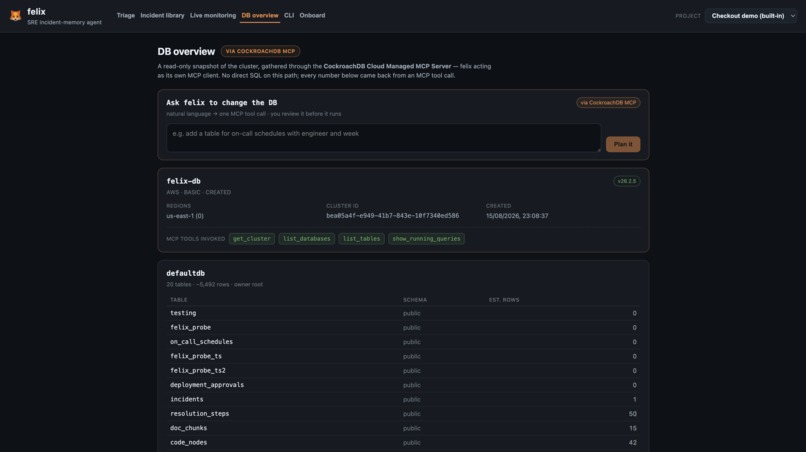Screen dimensions: 806x452
Task: Select the DB overview tab
Action: click(x=260, y=15)
